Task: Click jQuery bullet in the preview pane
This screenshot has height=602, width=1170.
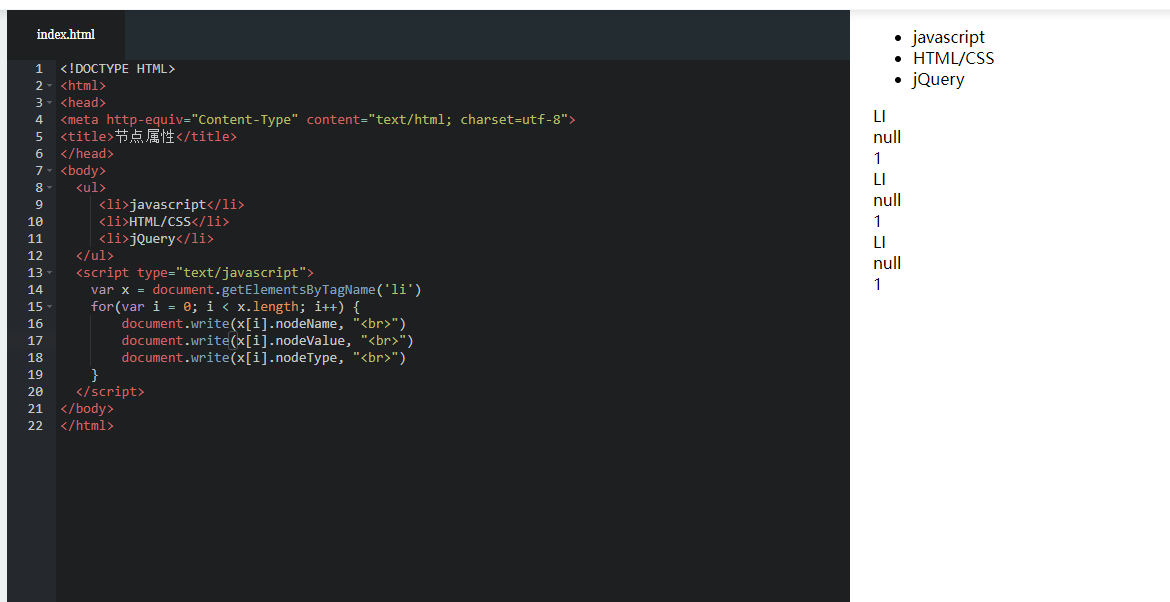Action: click(938, 80)
